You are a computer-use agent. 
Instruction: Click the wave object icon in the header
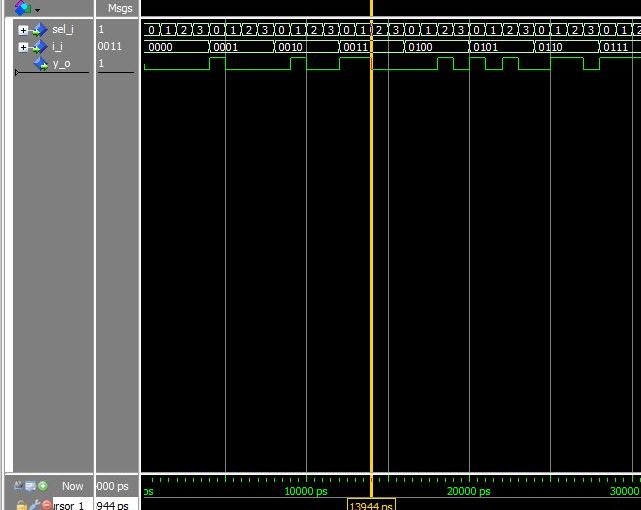[23, 7]
